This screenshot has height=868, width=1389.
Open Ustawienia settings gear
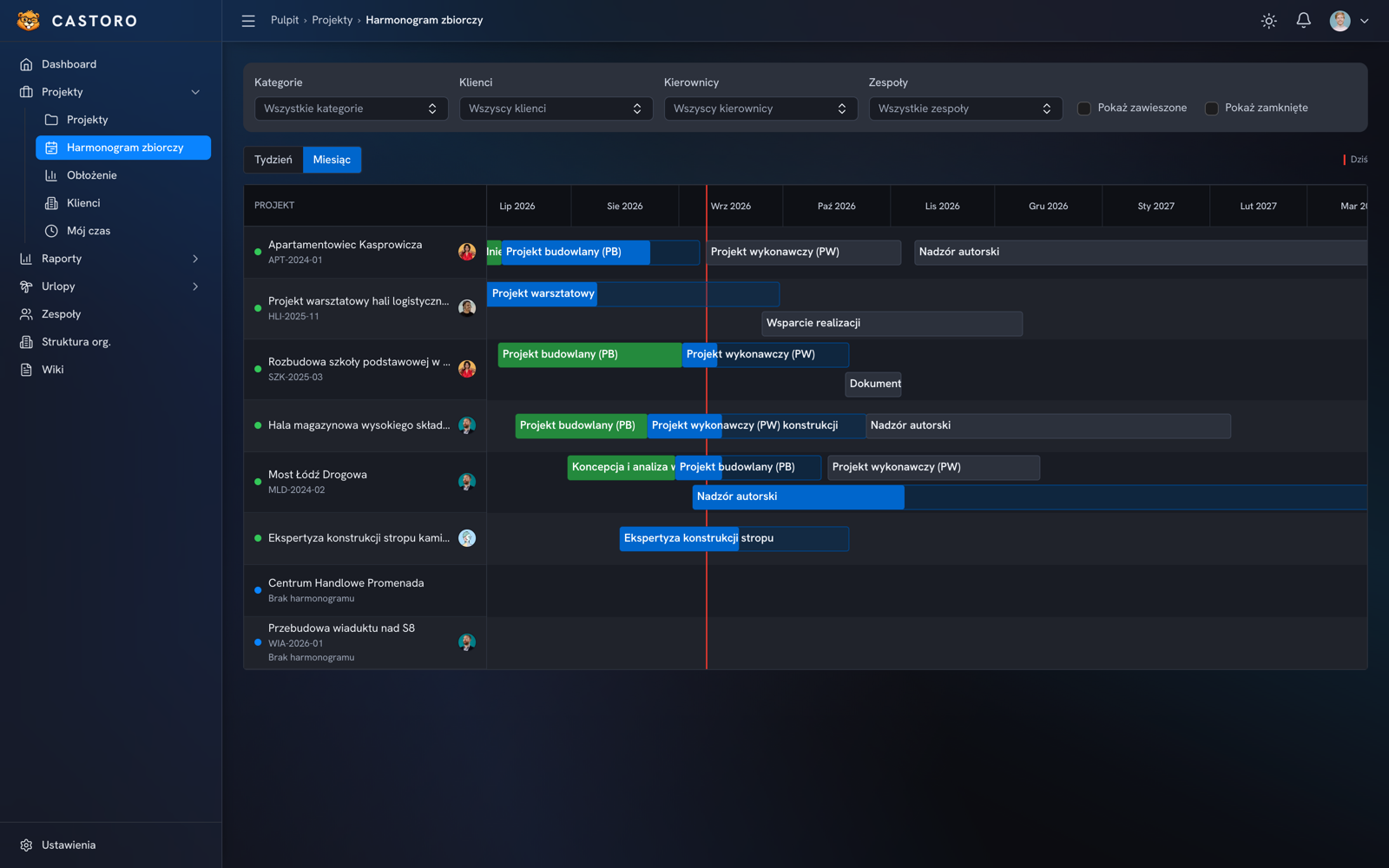coord(26,845)
